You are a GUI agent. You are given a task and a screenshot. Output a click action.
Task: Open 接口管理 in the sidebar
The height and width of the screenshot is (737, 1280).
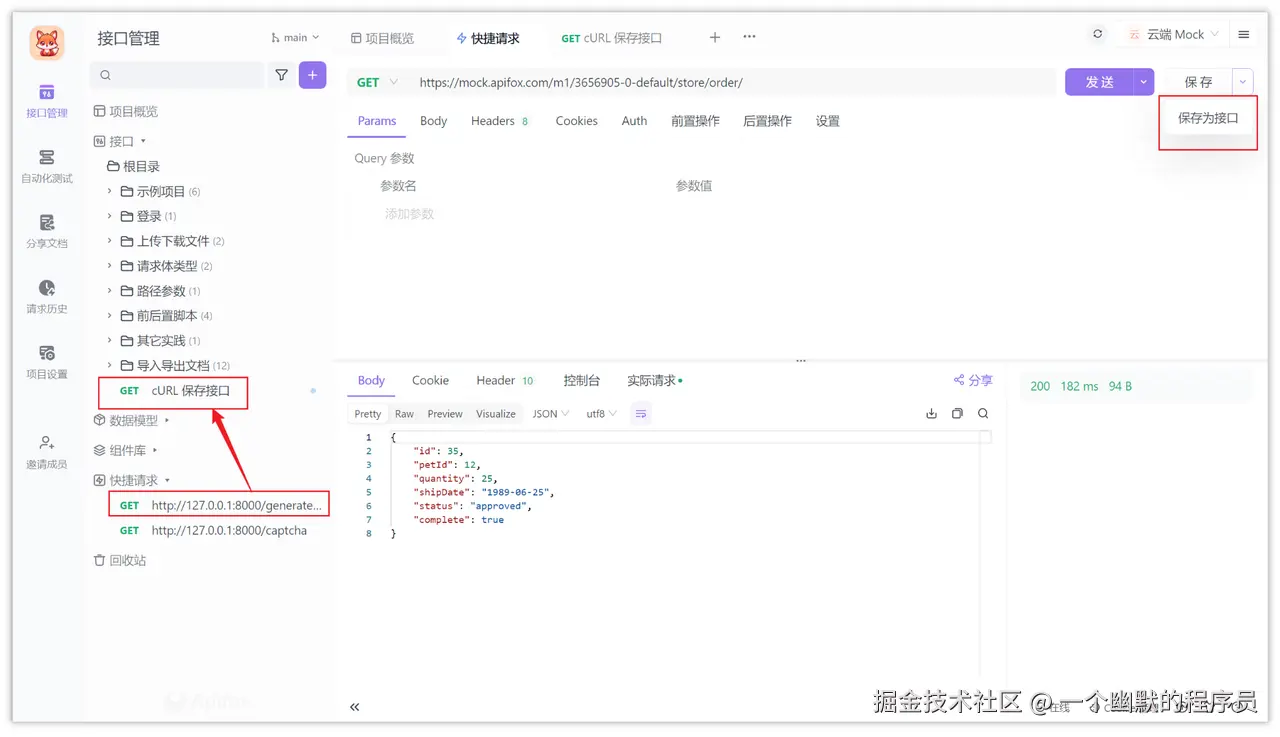[47, 102]
